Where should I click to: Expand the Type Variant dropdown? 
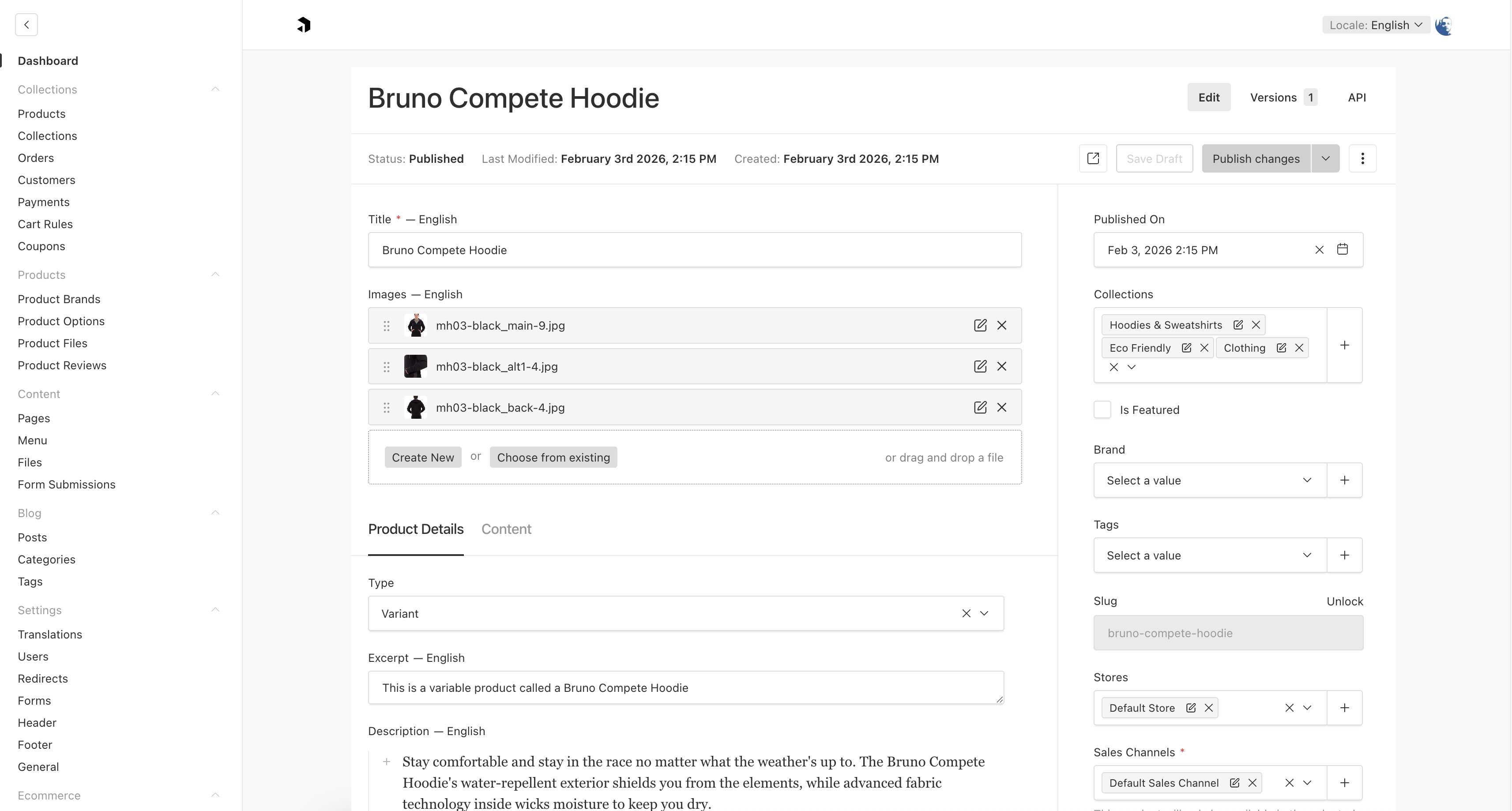pos(985,613)
